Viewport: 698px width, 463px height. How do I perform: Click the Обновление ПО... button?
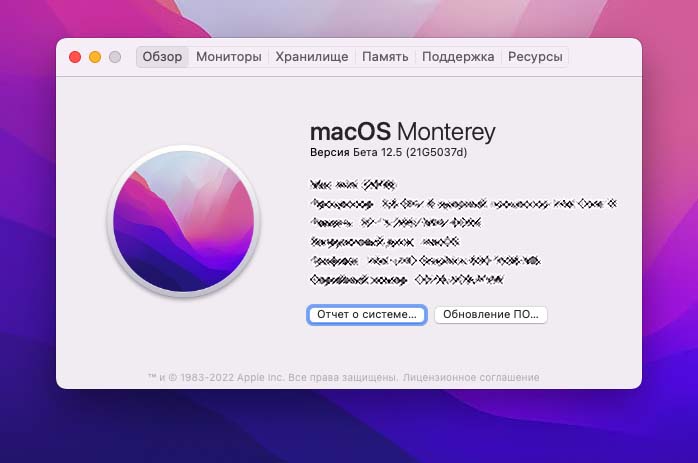click(x=491, y=315)
